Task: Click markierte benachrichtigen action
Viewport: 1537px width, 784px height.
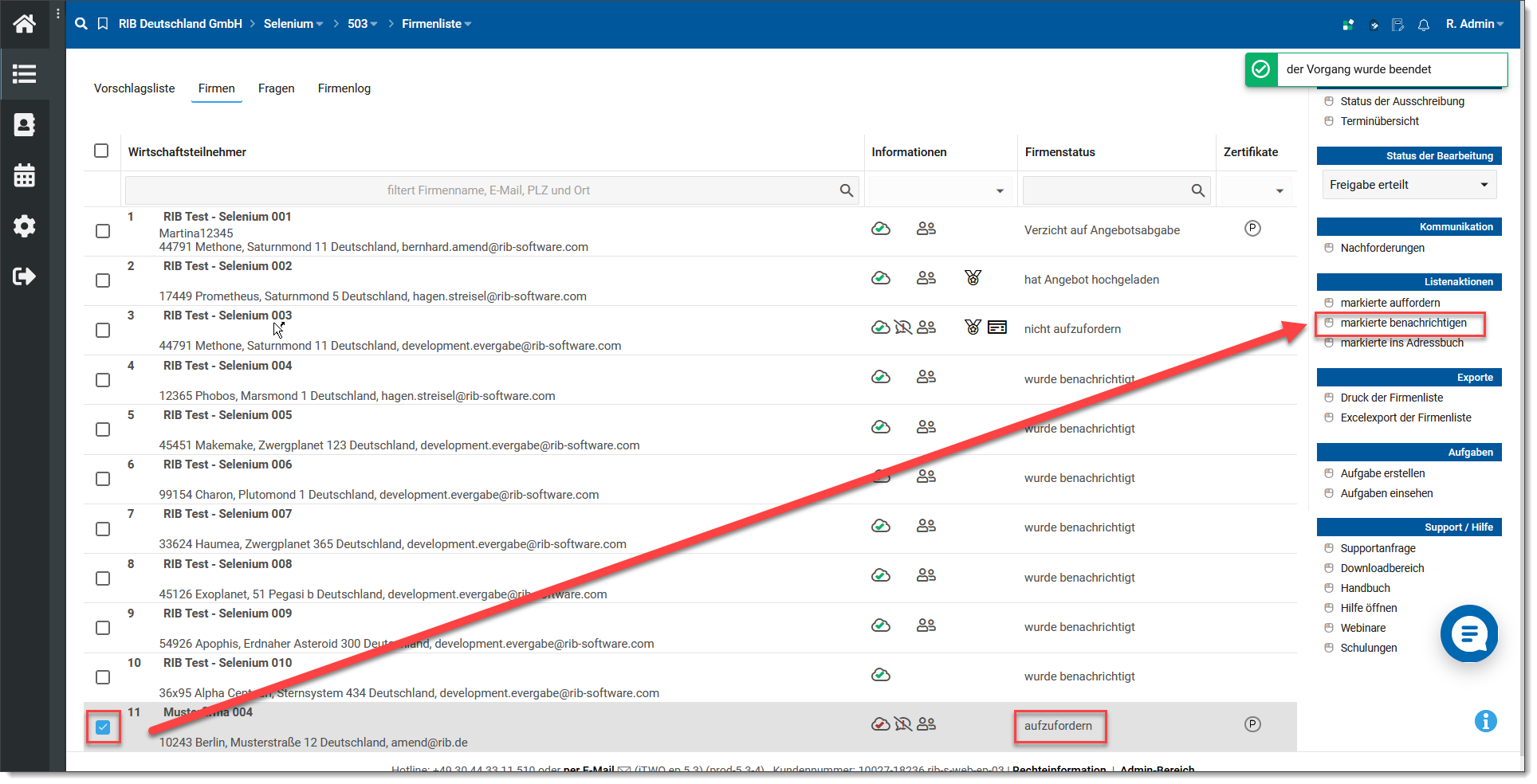Action: coord(1404,323)
